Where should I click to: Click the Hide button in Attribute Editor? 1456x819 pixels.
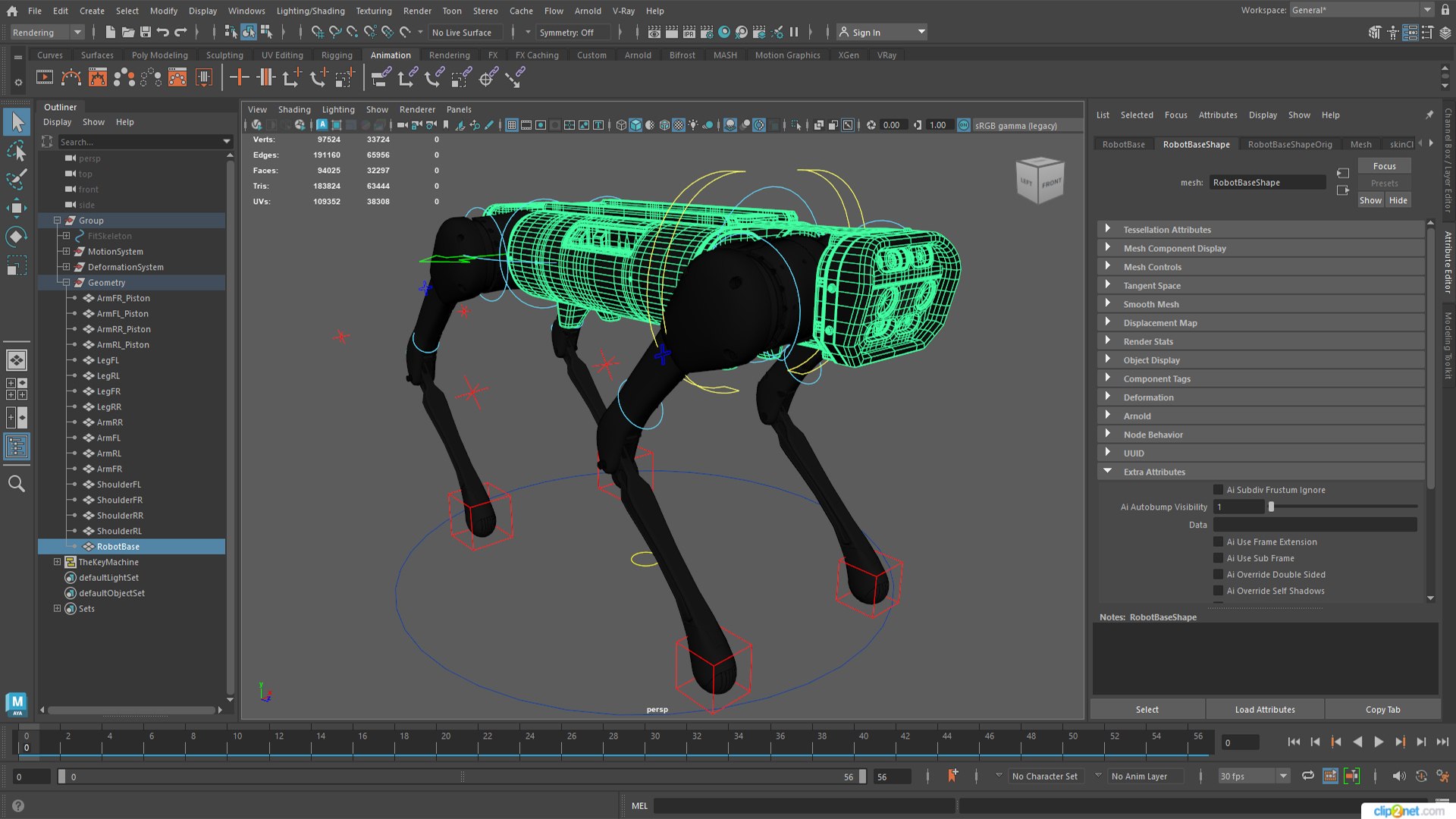coord(1398,200)
